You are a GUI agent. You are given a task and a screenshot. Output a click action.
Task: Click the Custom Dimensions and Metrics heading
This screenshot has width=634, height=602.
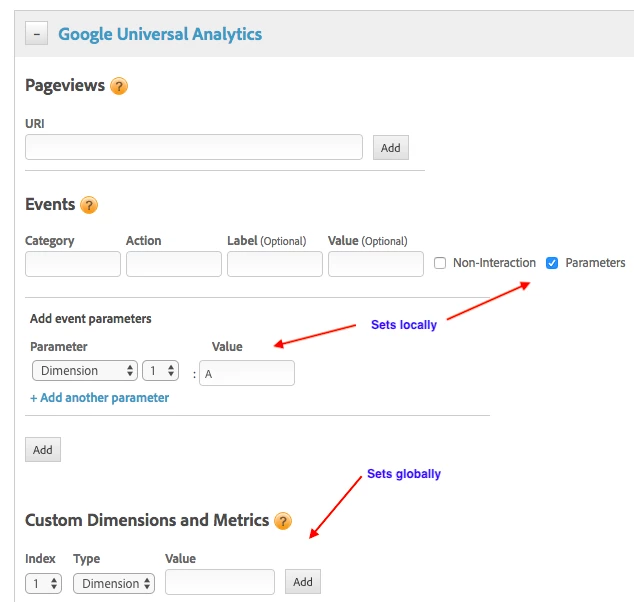coord(147,520)
